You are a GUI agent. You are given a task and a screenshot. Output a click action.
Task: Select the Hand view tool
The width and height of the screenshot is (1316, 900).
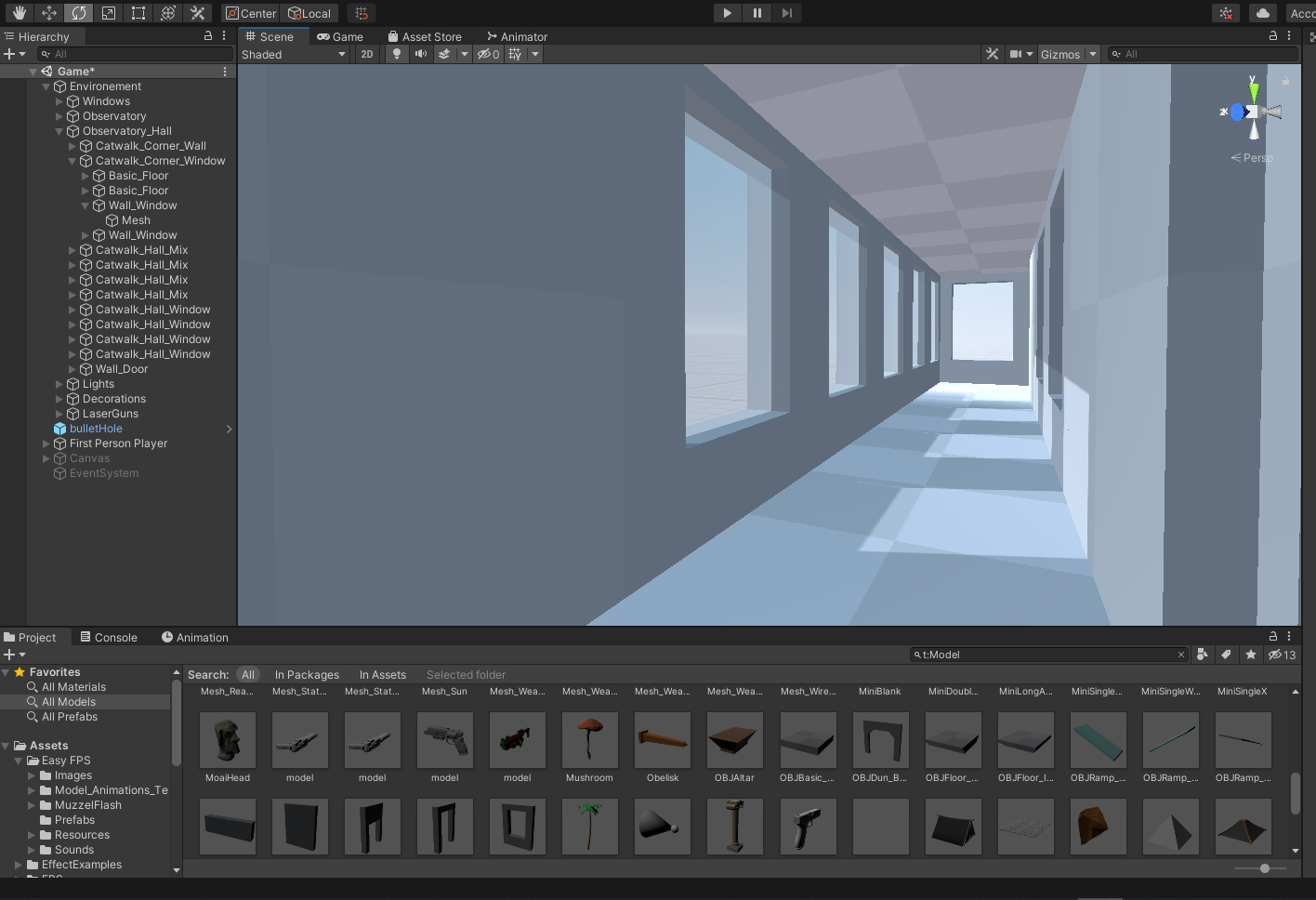point(19,13)
